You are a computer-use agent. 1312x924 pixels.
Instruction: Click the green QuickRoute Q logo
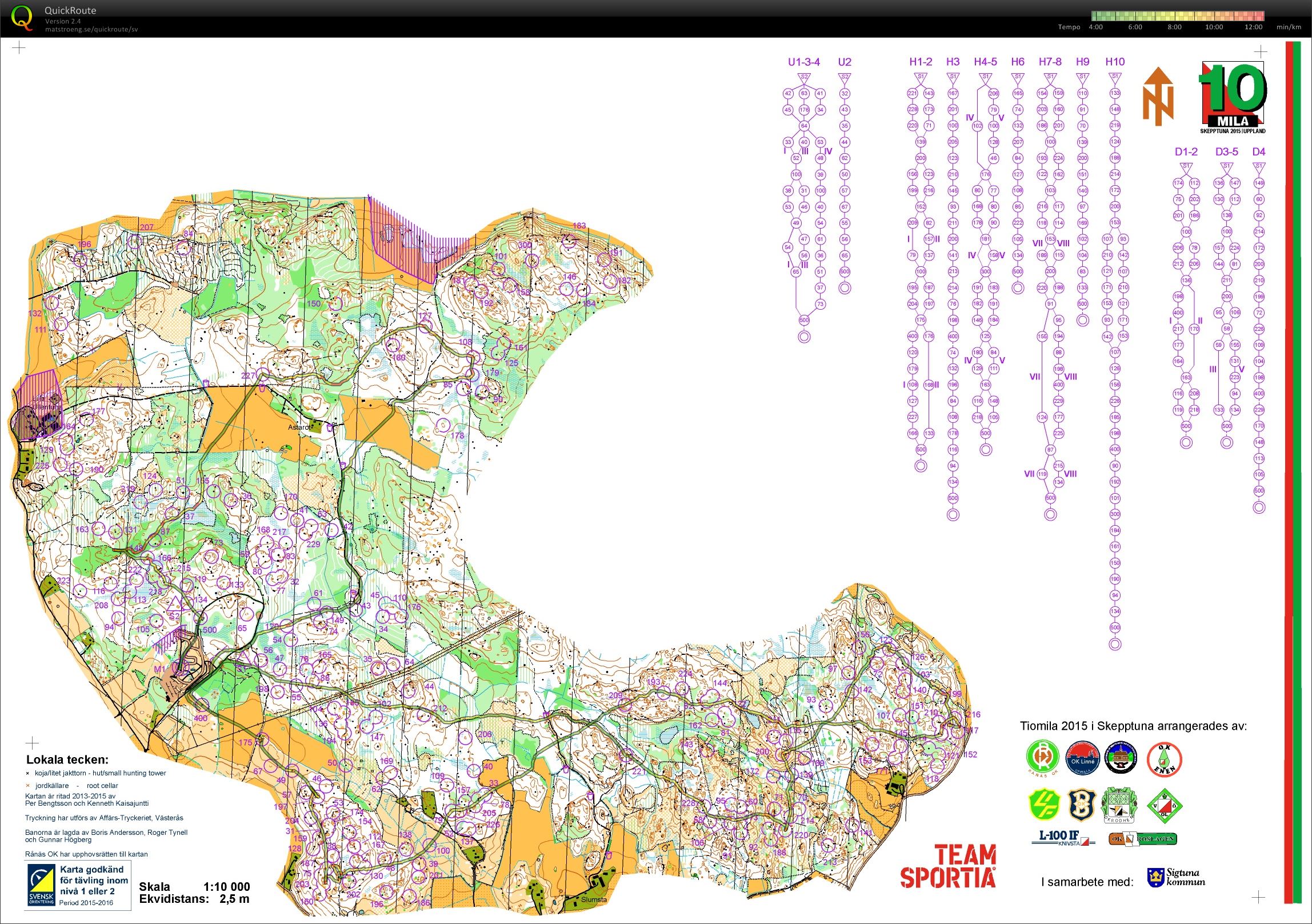point(22,18)
